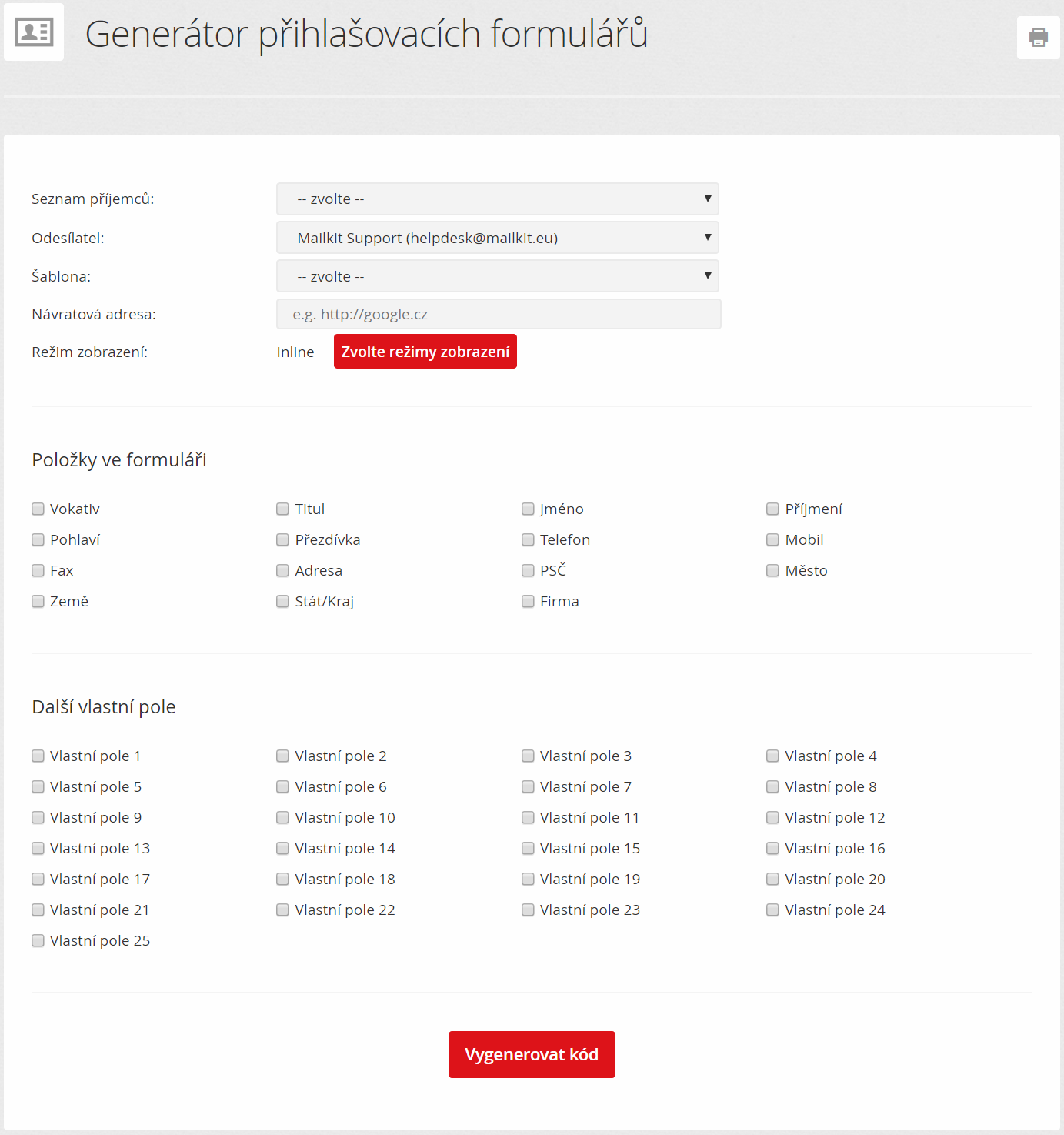This screenshot has width=1064, height=1135.
Task: Open the Šablona dropdown
Action: coord(498,276)
